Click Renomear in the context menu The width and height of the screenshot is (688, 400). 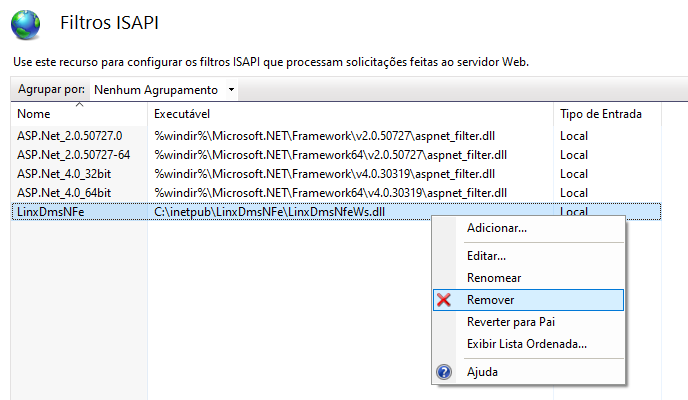494,278
